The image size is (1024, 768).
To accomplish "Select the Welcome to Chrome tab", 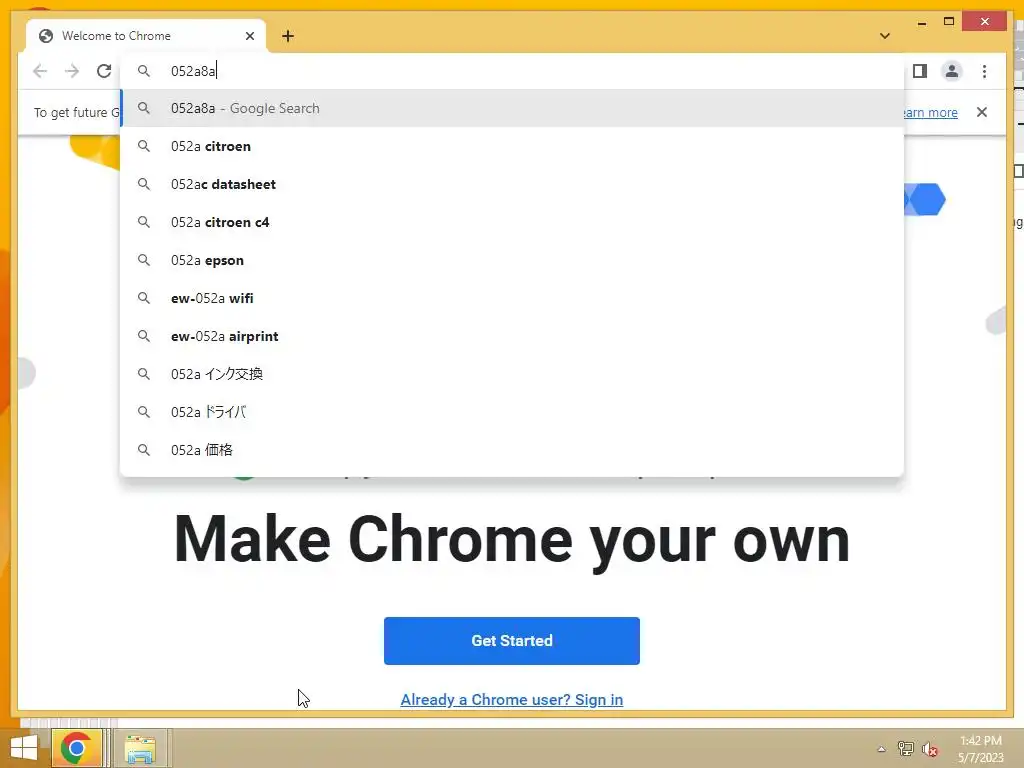I will [x=146, y=36].
